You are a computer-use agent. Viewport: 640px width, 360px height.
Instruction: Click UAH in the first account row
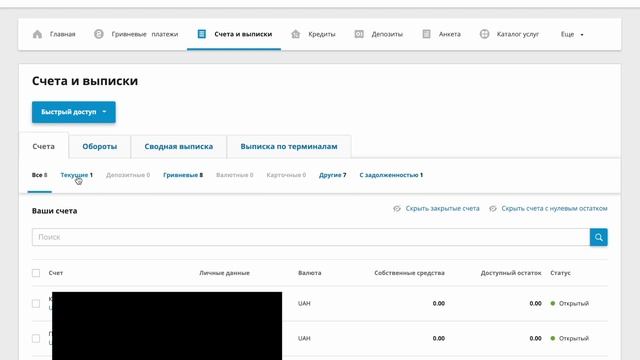click(x=304, y=304)
